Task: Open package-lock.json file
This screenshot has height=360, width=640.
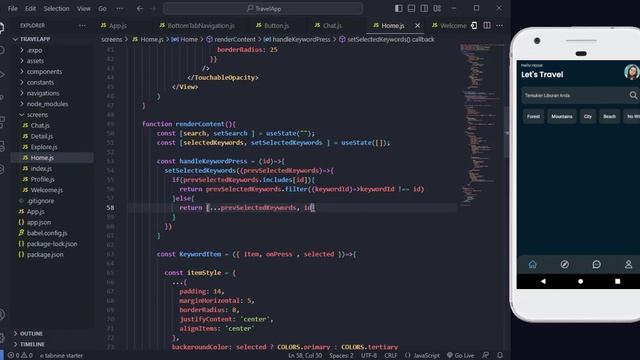Action: coord(52,244)
